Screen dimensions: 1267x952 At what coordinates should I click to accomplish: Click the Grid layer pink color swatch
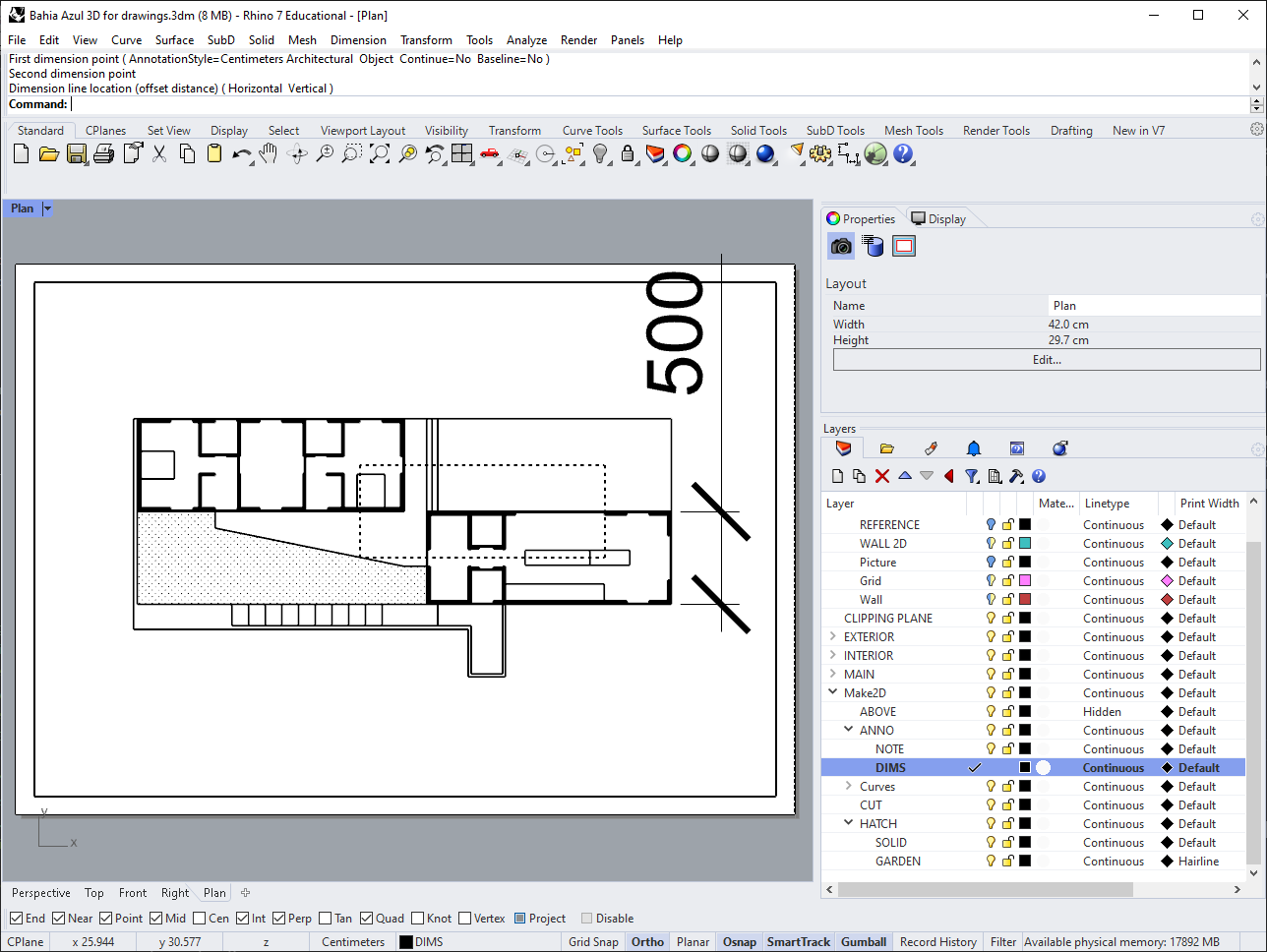tap(1025, 581)
